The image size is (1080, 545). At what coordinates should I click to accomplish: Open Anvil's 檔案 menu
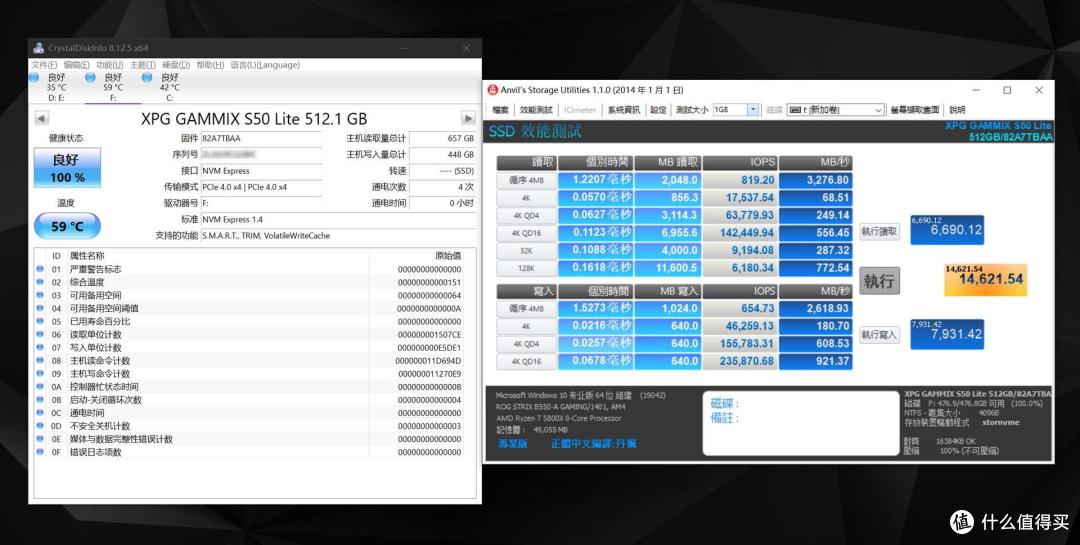pos(501,110)
